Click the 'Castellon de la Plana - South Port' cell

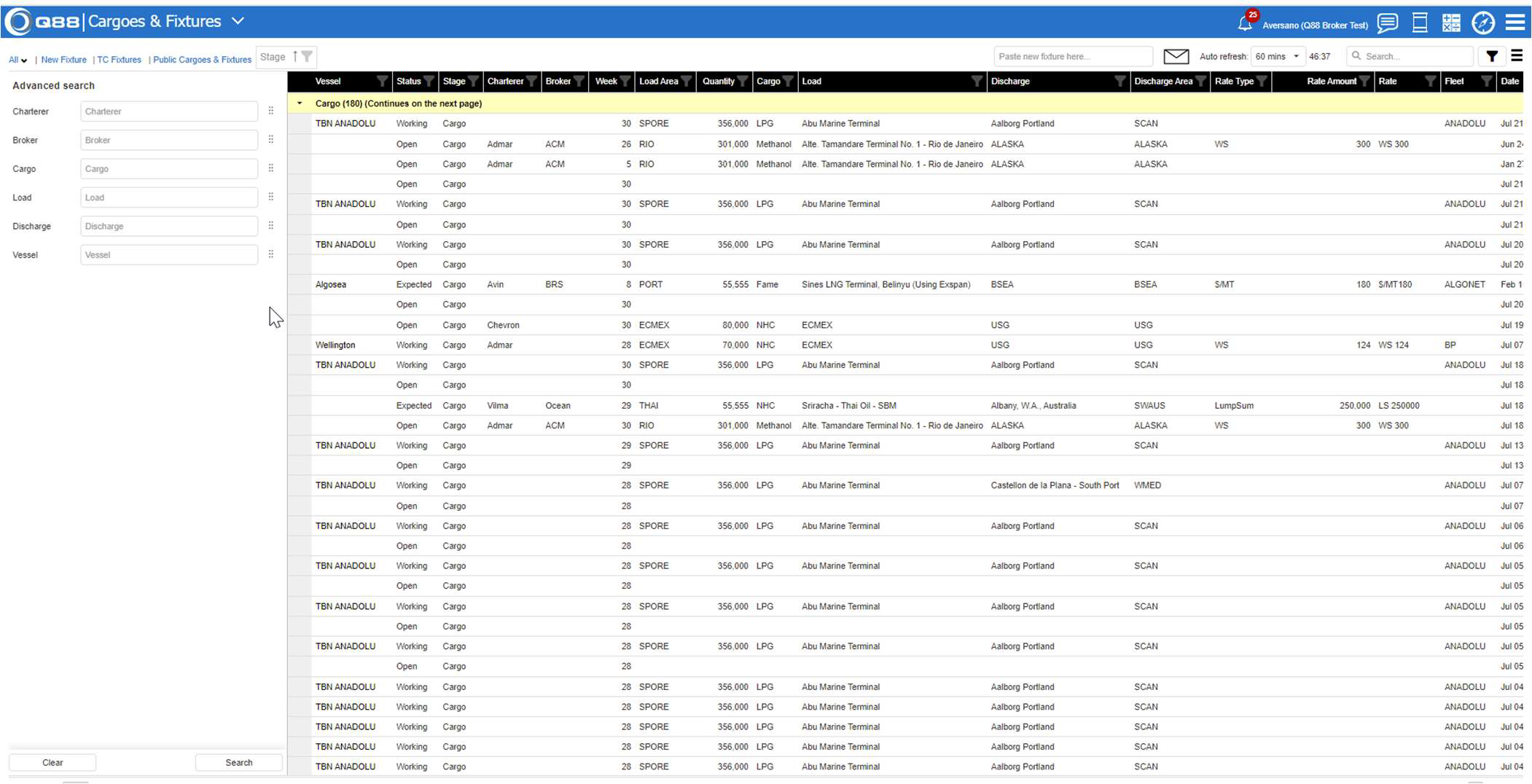1055,485
